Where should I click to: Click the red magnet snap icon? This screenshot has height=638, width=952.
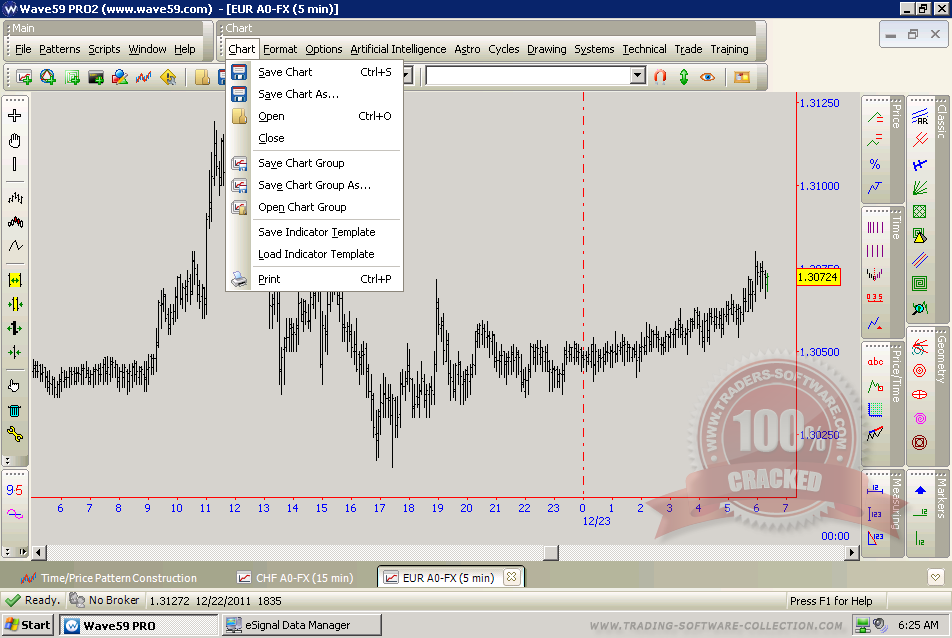(660, 76)
